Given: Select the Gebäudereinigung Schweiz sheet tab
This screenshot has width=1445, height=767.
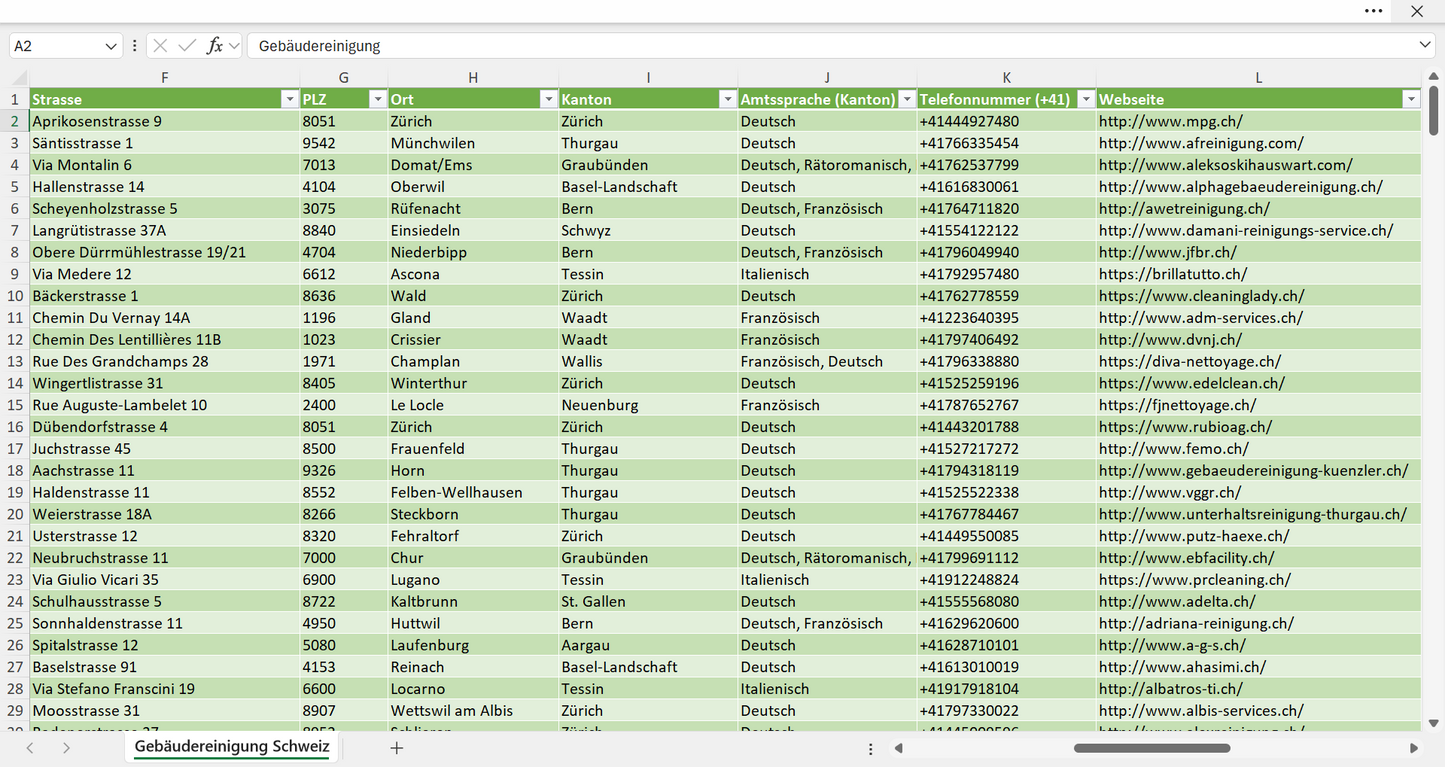Looking at the screenshot, I should 232,747.
